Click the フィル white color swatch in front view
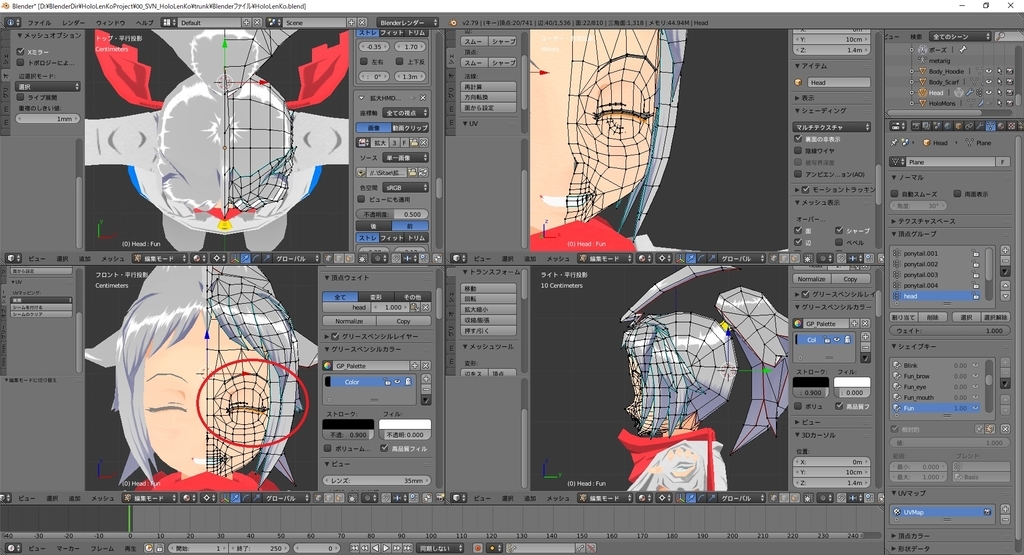 coord(404,424)
